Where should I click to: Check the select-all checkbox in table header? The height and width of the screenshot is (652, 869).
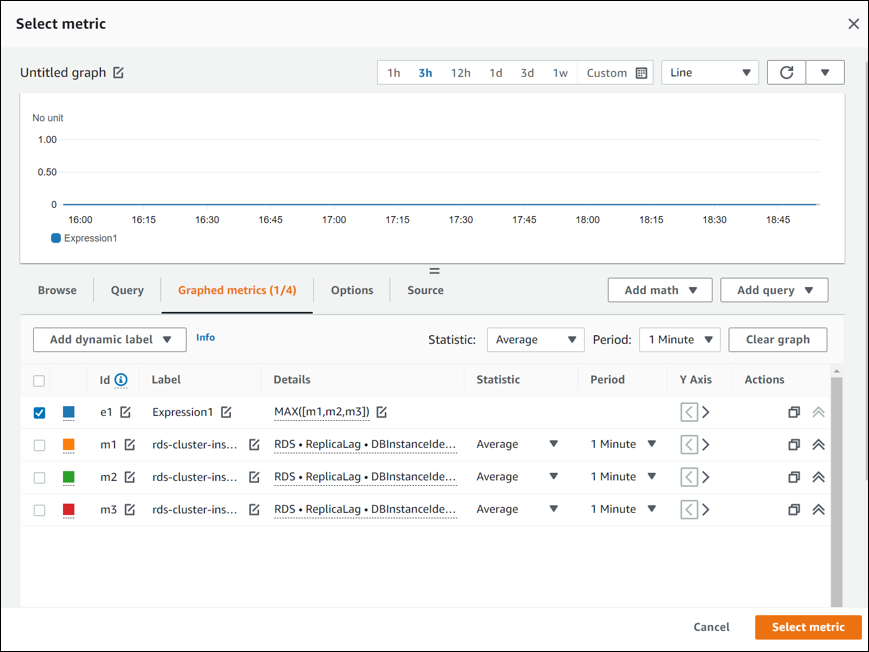(x=39, y=379)
